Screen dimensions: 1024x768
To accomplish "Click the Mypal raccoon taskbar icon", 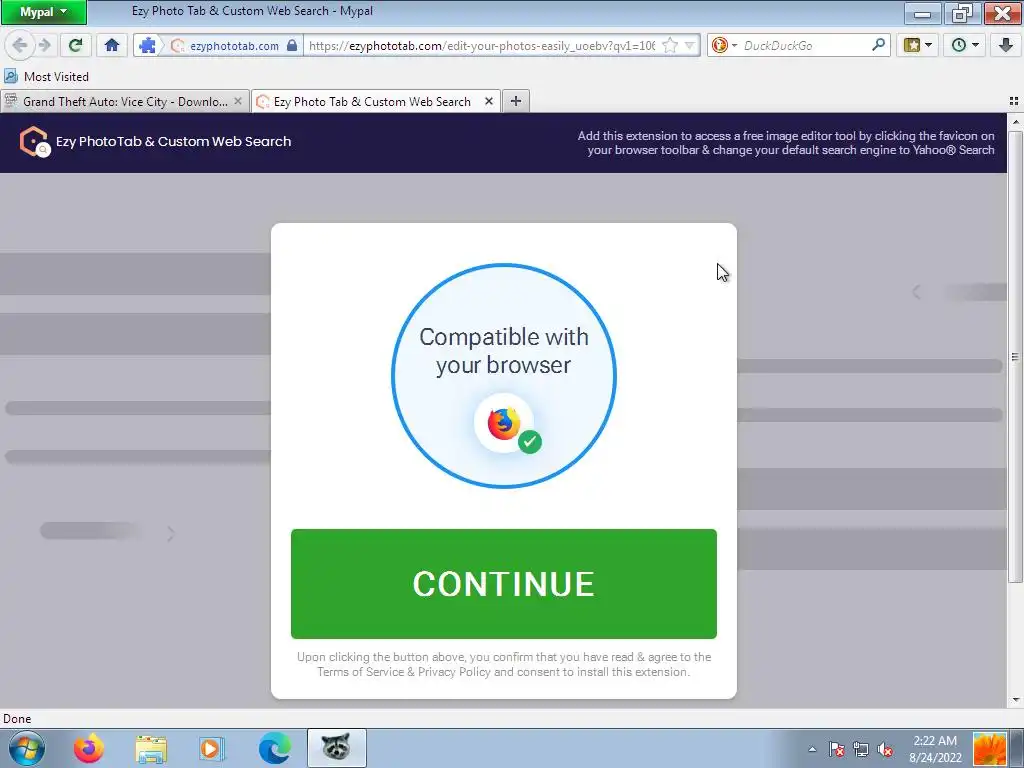I will point(336,748).
